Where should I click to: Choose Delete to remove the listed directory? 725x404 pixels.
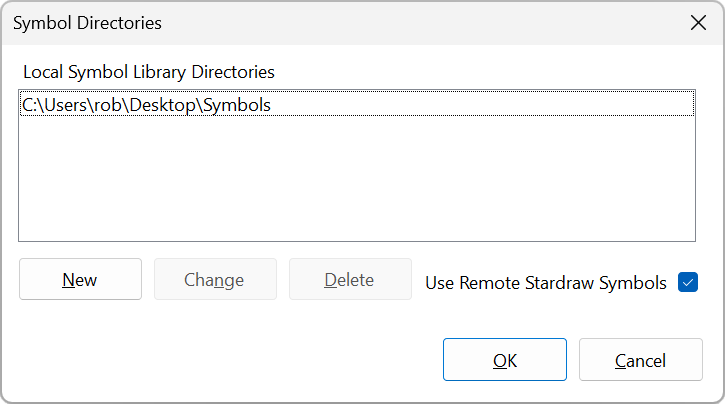pos(350,279)
